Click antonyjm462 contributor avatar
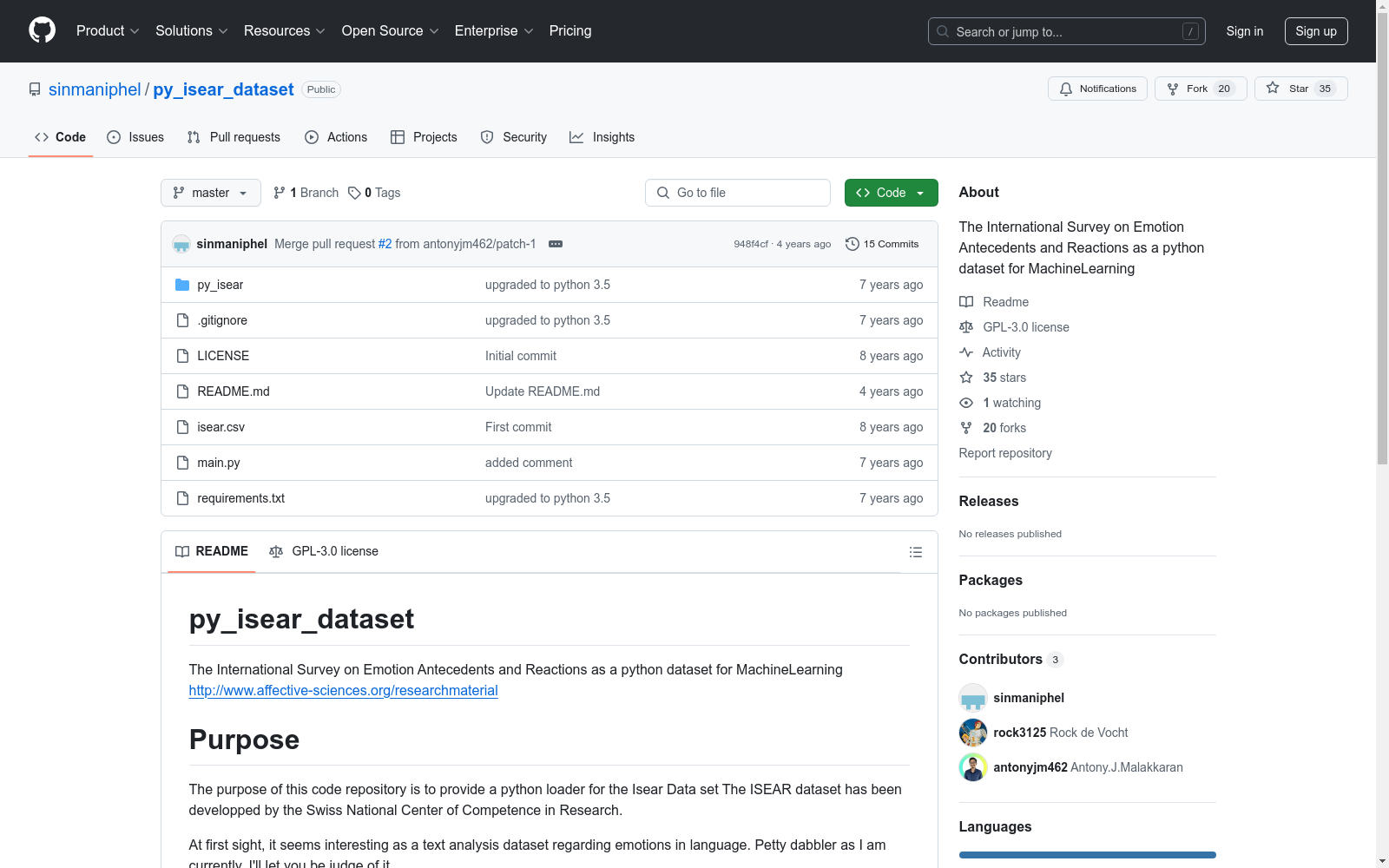Image resolution: width=1389 pixels, height=868 pixels. (x=973, y=767)
